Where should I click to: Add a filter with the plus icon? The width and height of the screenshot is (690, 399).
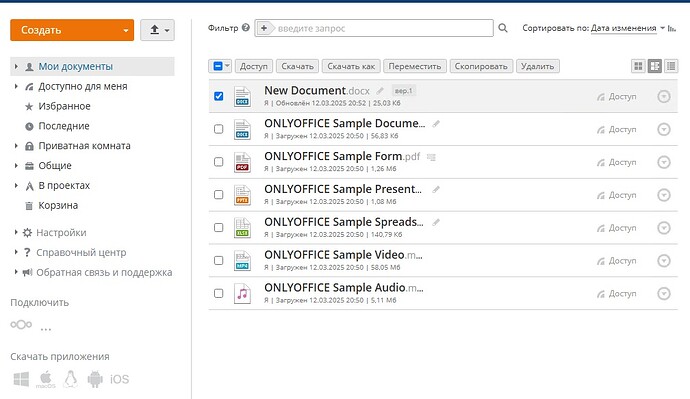264,28
